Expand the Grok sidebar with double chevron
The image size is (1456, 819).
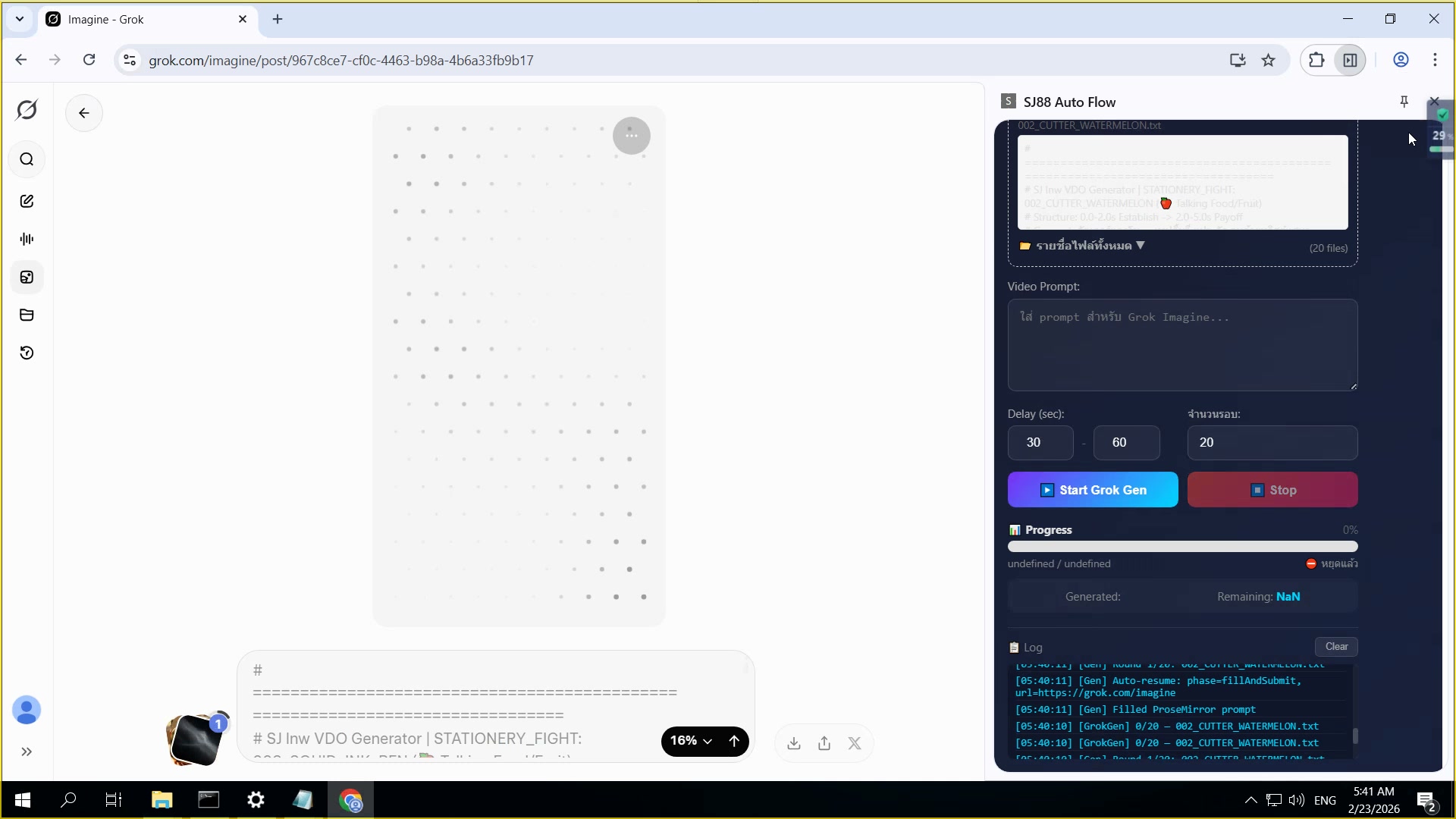(x=27, y=752)
